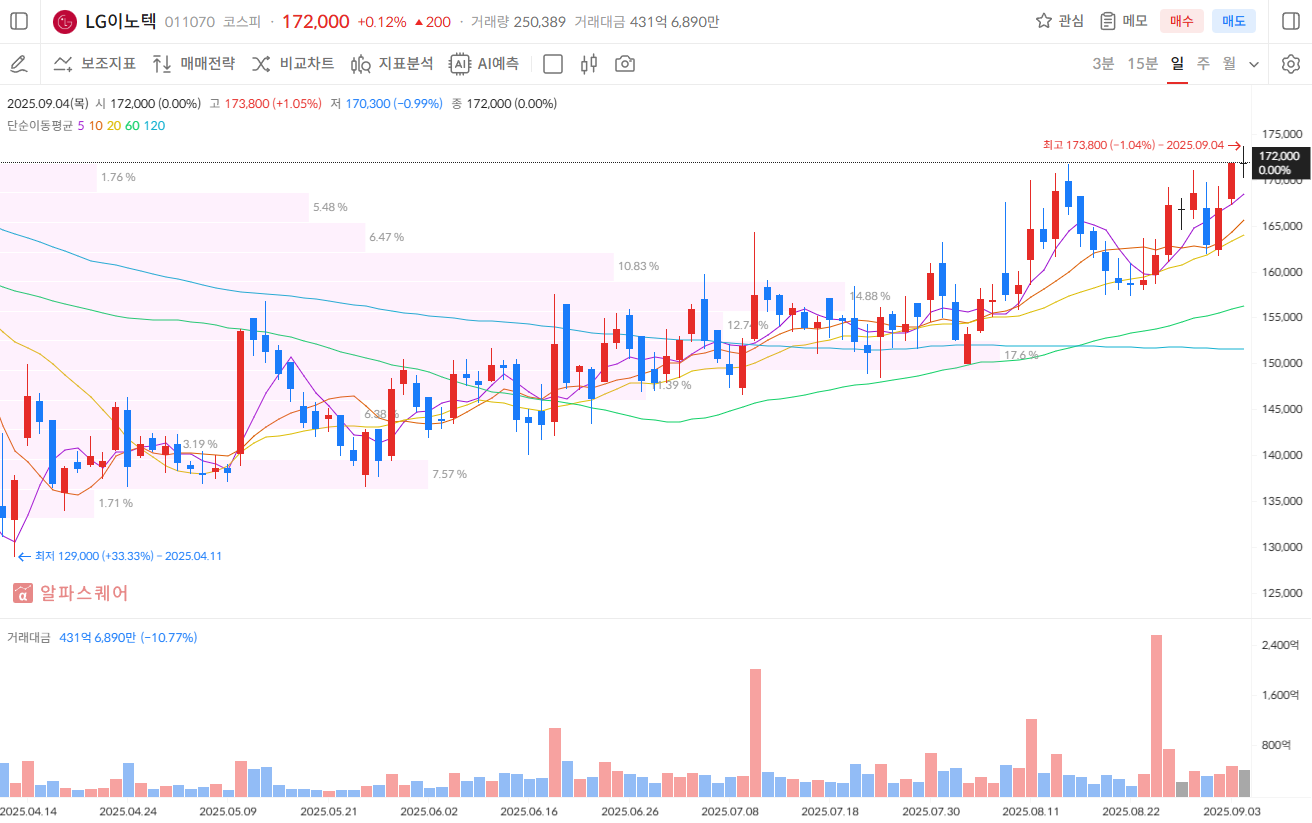1312x823 pixels.
Task: Toggle the square checkbox in toolbar
Action: tap(553, 64)
